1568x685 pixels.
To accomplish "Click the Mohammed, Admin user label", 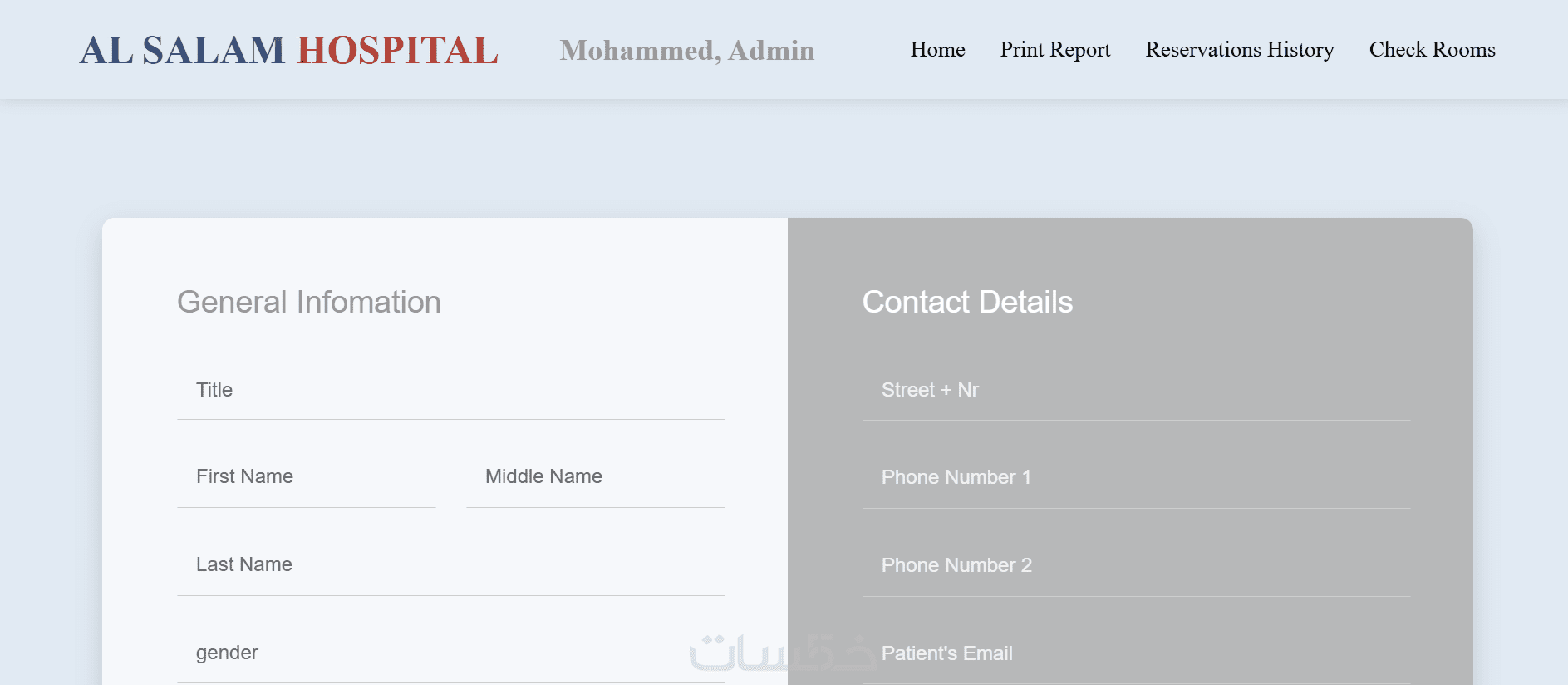I will (686, 51).
